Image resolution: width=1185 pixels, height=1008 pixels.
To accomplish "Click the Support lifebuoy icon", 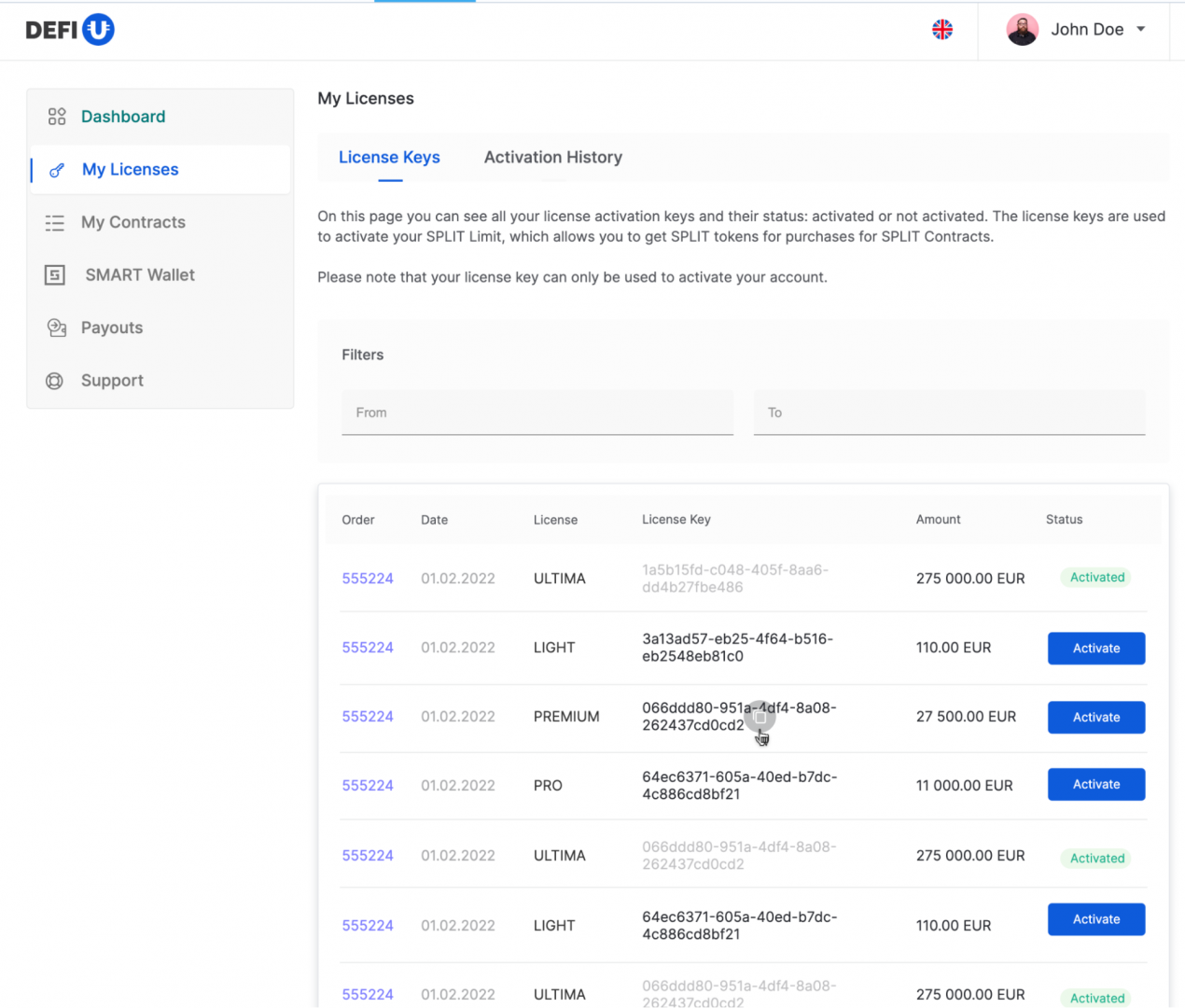I will (55, 381).
